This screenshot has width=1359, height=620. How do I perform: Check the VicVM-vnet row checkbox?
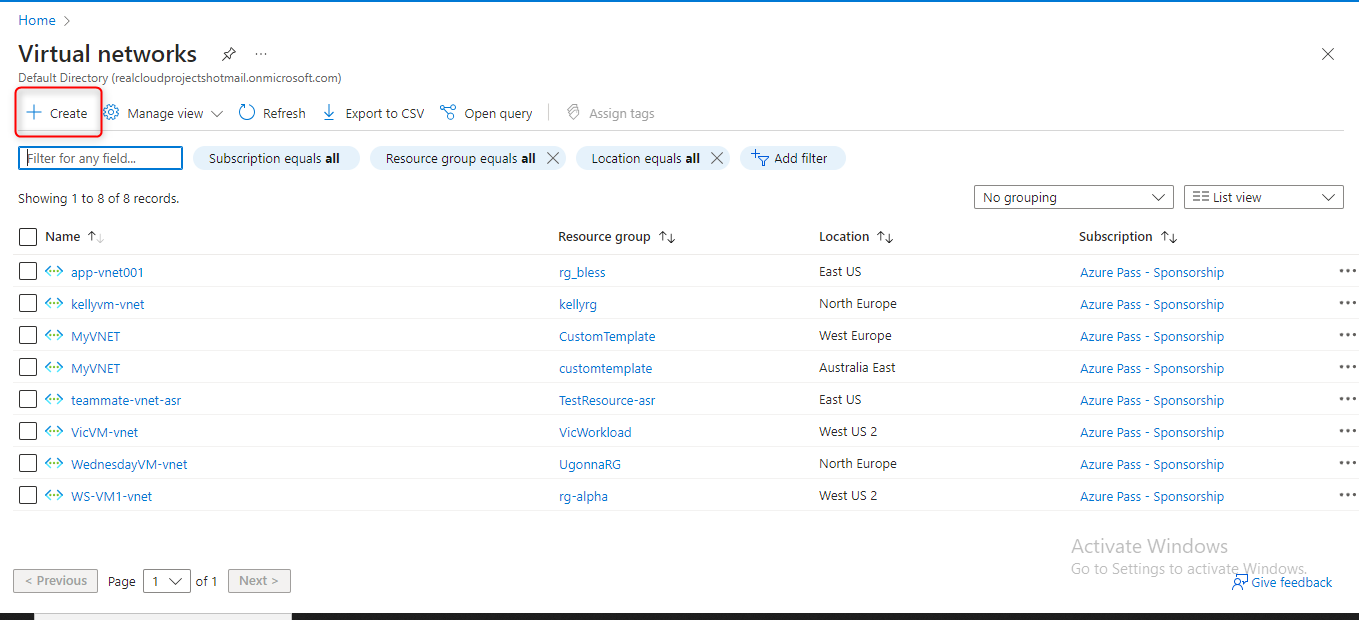pos(28,431)
